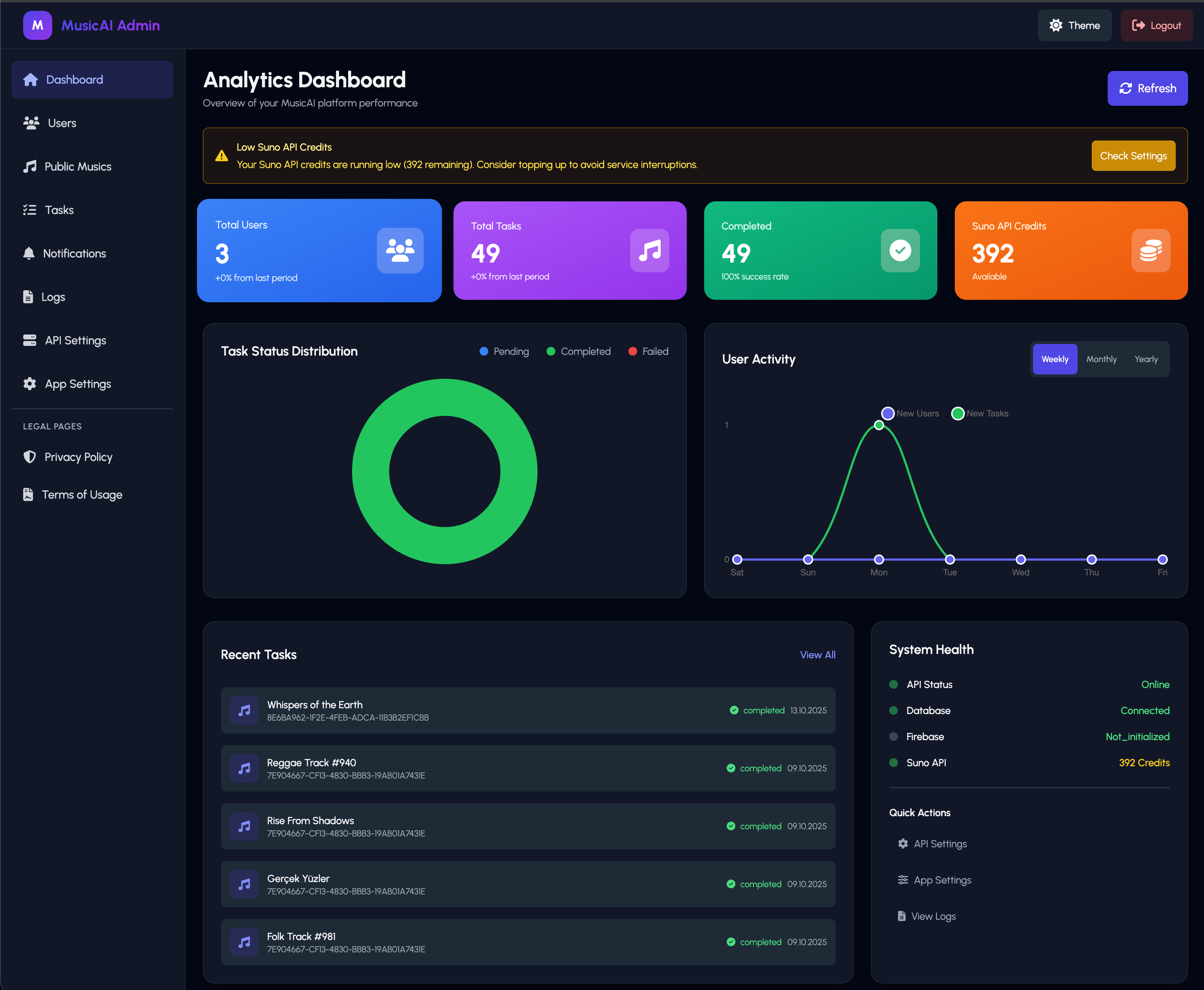Click completed status of Folk Track #981
This screenshot has width=1204, height=990.
754,942
